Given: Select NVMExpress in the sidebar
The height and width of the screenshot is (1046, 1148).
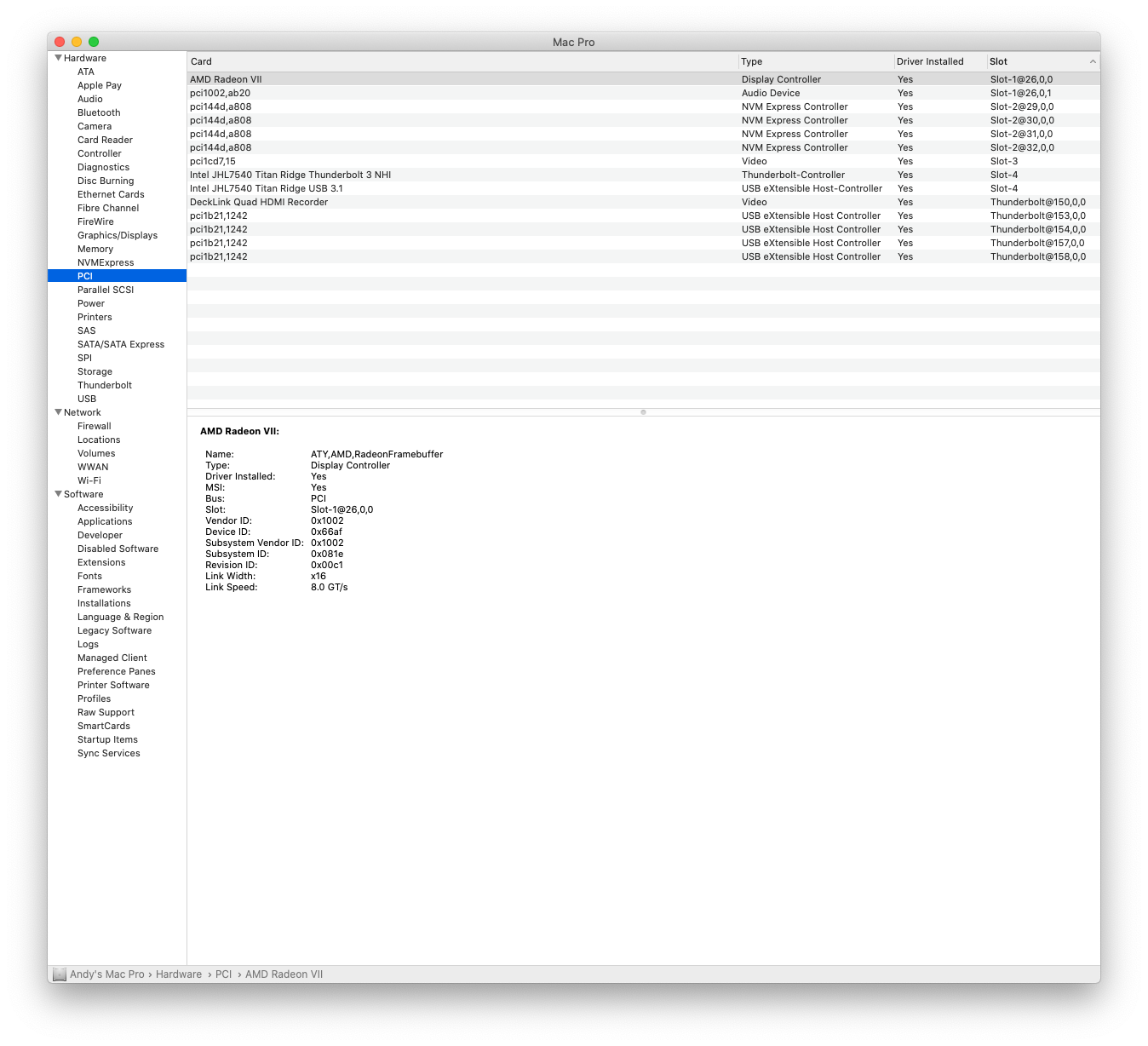Looking at the screenshot, I should pyautogui.click(x=106, y=262).
